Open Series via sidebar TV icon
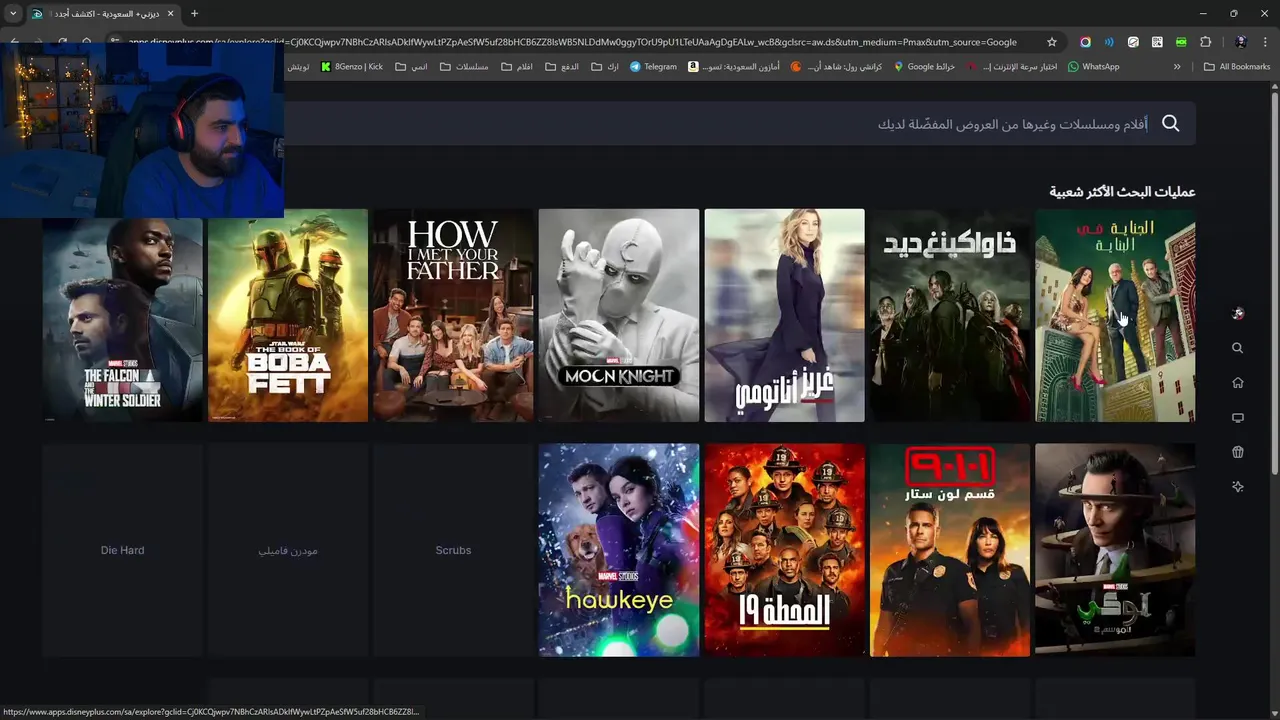The image size is (1280, 720). coord(1238,418)
